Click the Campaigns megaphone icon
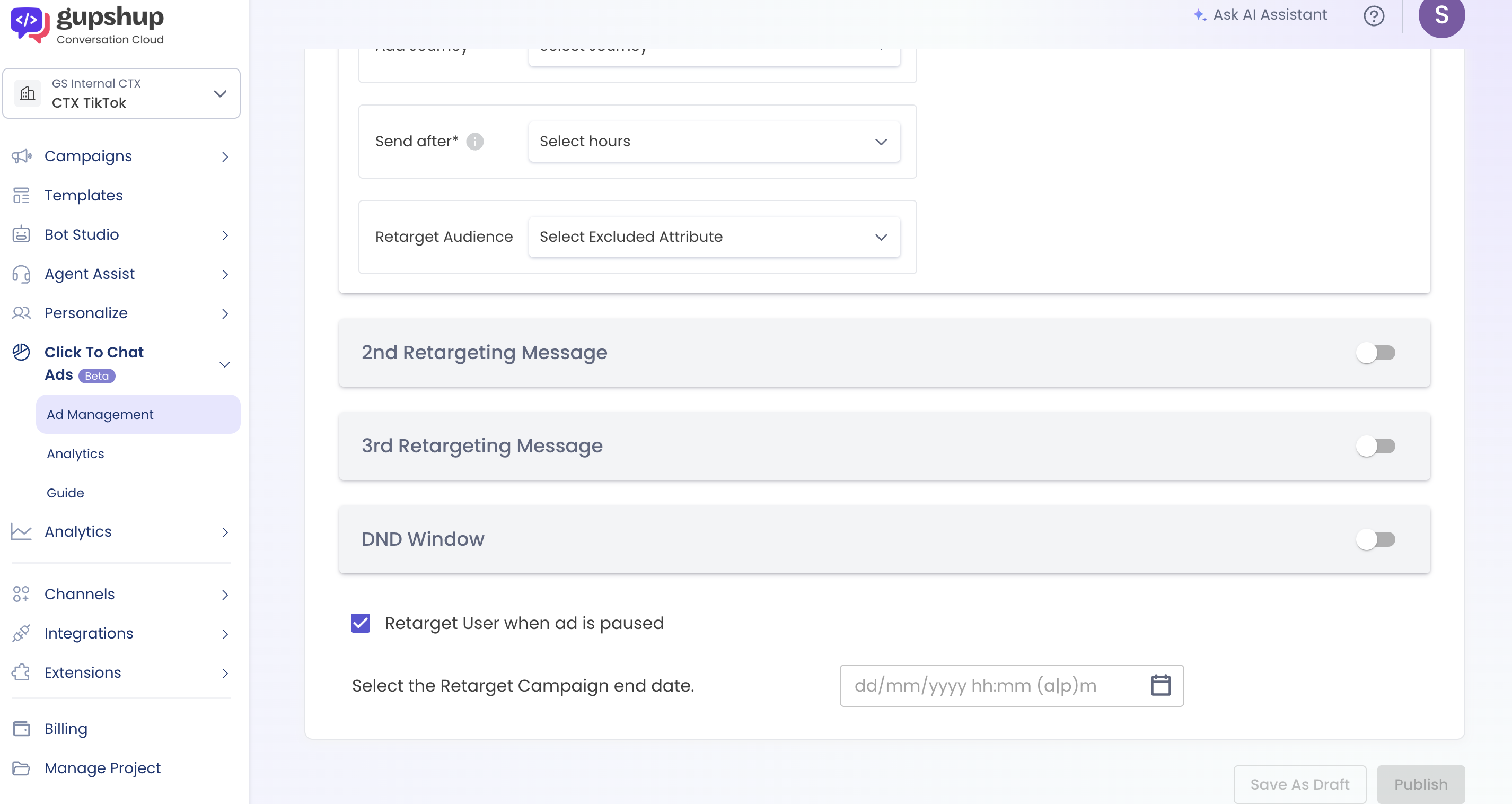1512x804 pixels. 22,156
